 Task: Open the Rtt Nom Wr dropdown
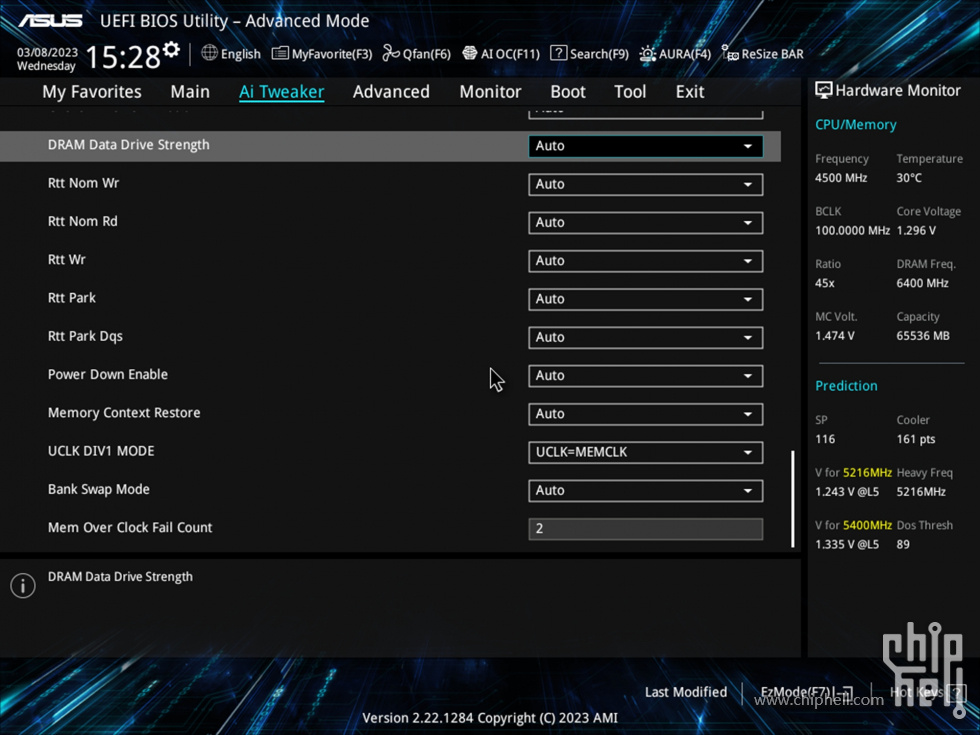click(x=646, y=184)
